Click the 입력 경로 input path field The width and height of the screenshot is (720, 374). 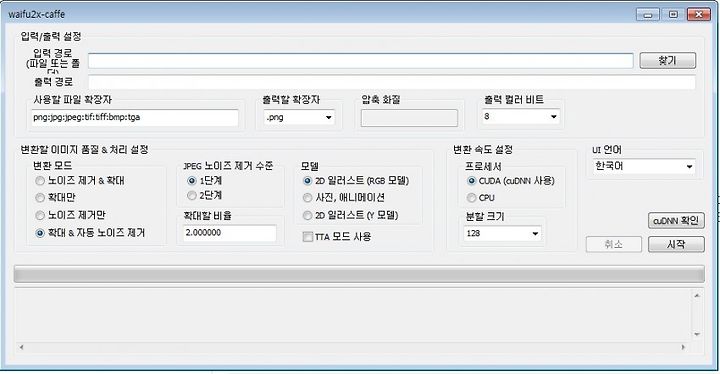click(360, 61)
